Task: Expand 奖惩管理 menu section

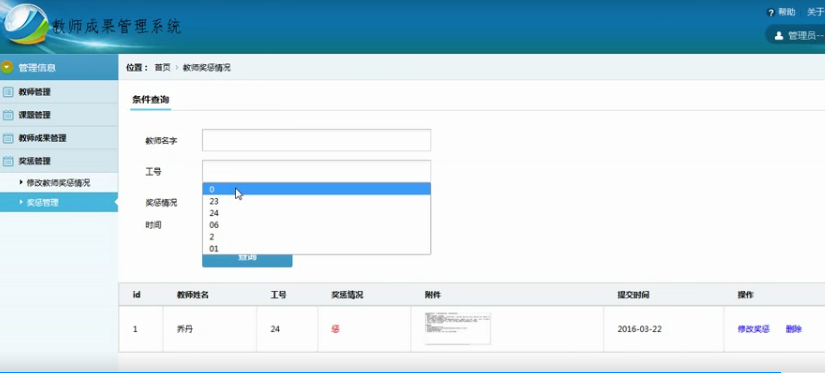Action: click(x=59, y=161)
